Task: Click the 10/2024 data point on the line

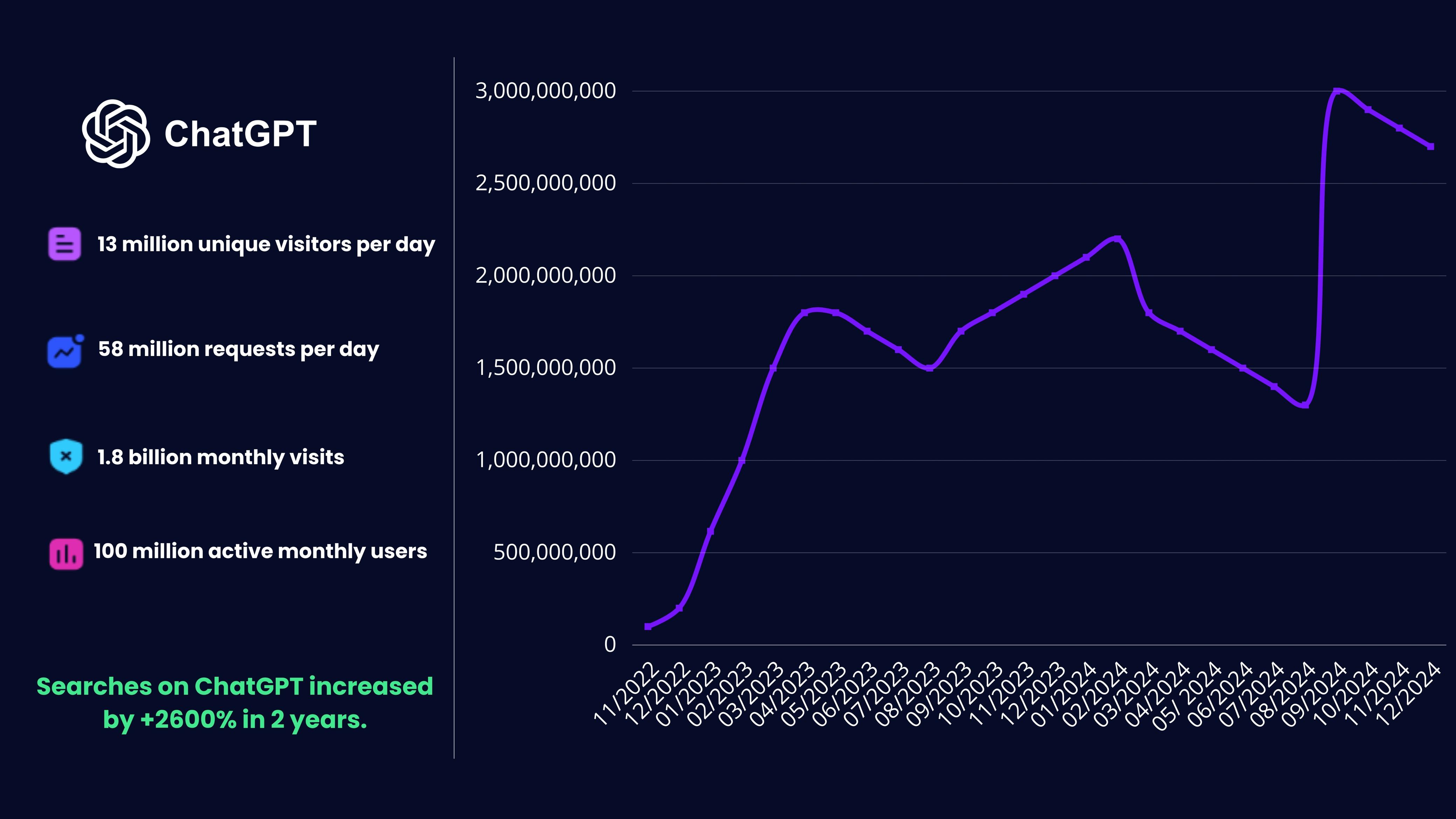Action: (1368, 110)
